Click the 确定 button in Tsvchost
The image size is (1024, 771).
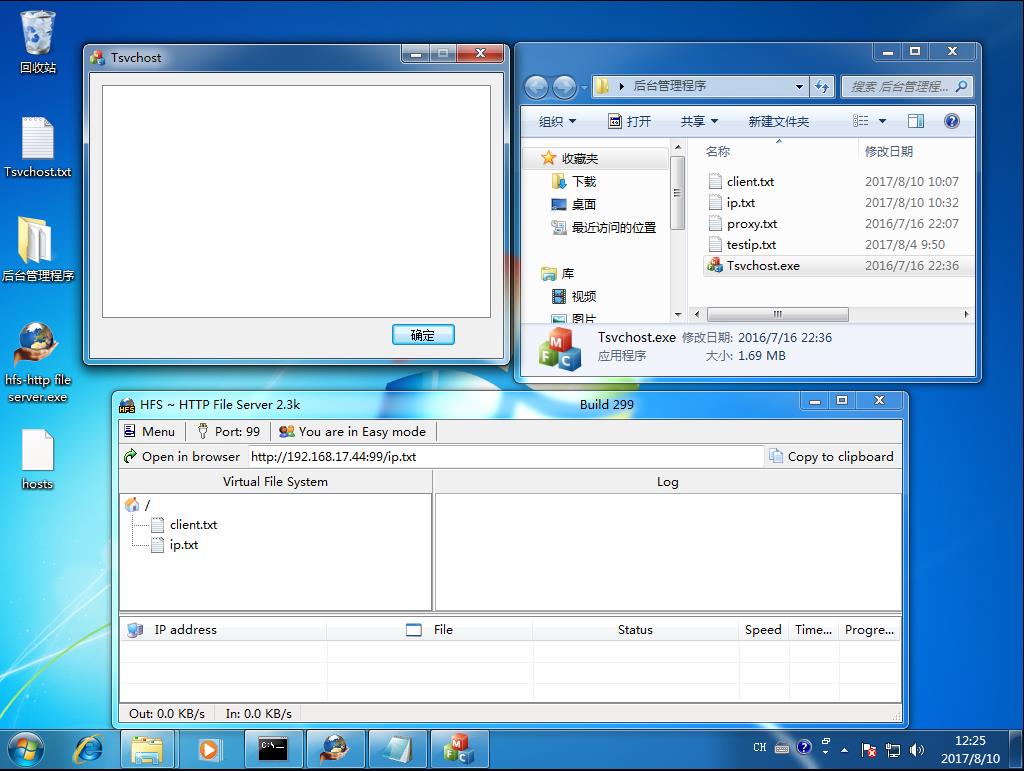point(423,335)
